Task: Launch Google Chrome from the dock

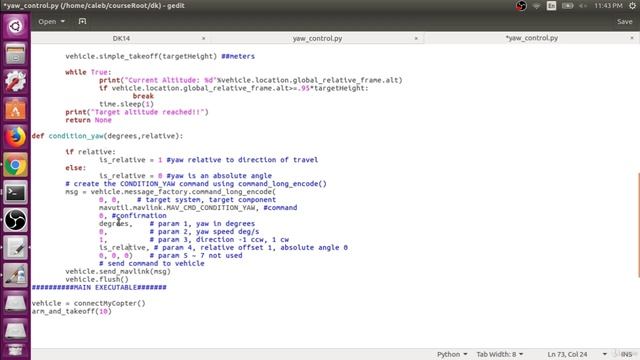Action: pyautogui.click(x=15, y=165)
